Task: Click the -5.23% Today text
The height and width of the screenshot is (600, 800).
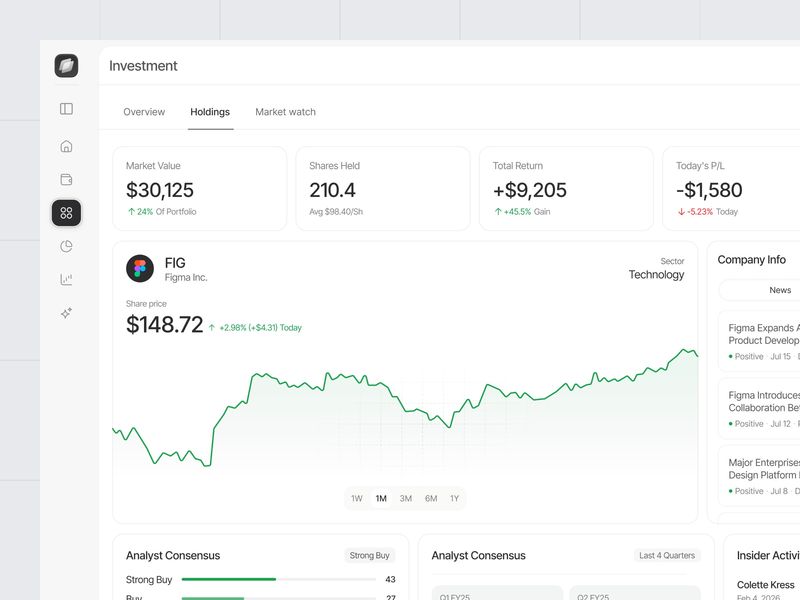Action: tap(708, 211)
